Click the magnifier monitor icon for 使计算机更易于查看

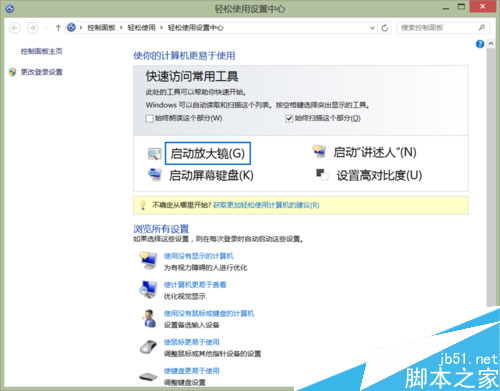(148, 289)
